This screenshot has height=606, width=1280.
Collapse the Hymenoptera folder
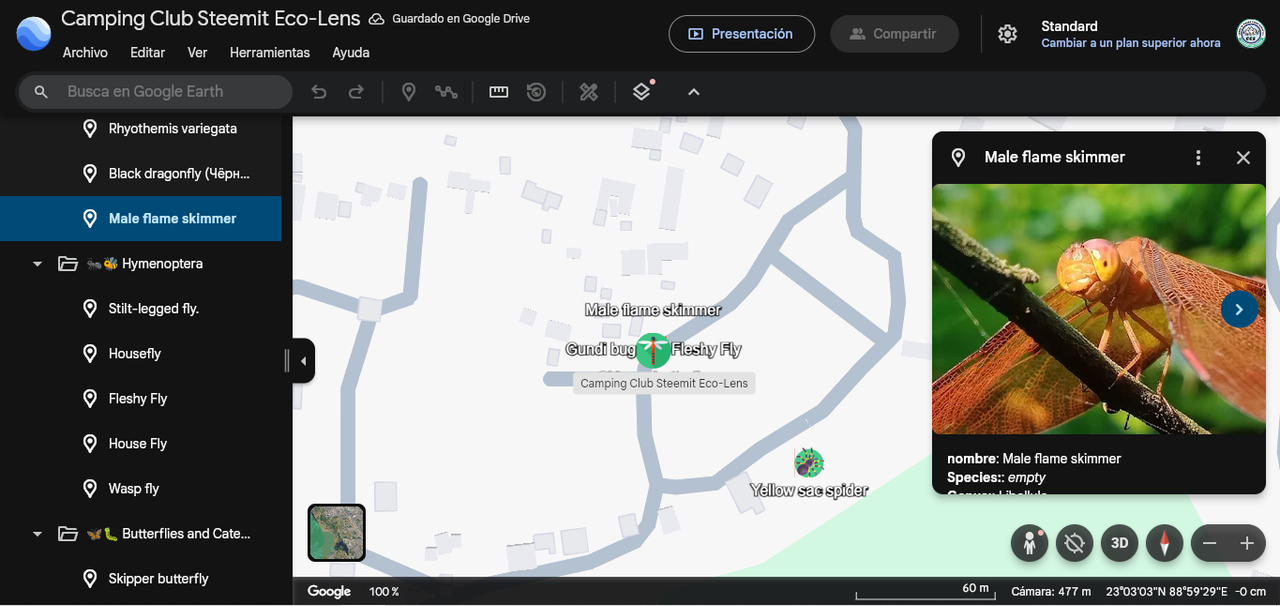(x=37, y=264)
